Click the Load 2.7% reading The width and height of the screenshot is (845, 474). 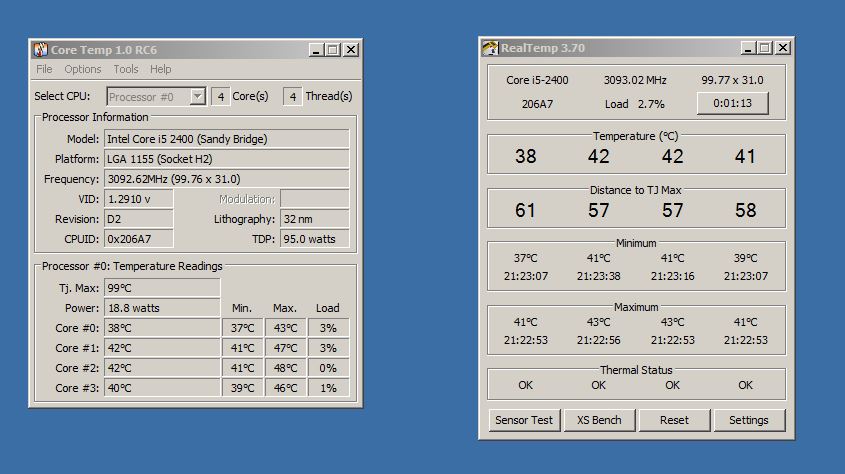click(634, 104)
